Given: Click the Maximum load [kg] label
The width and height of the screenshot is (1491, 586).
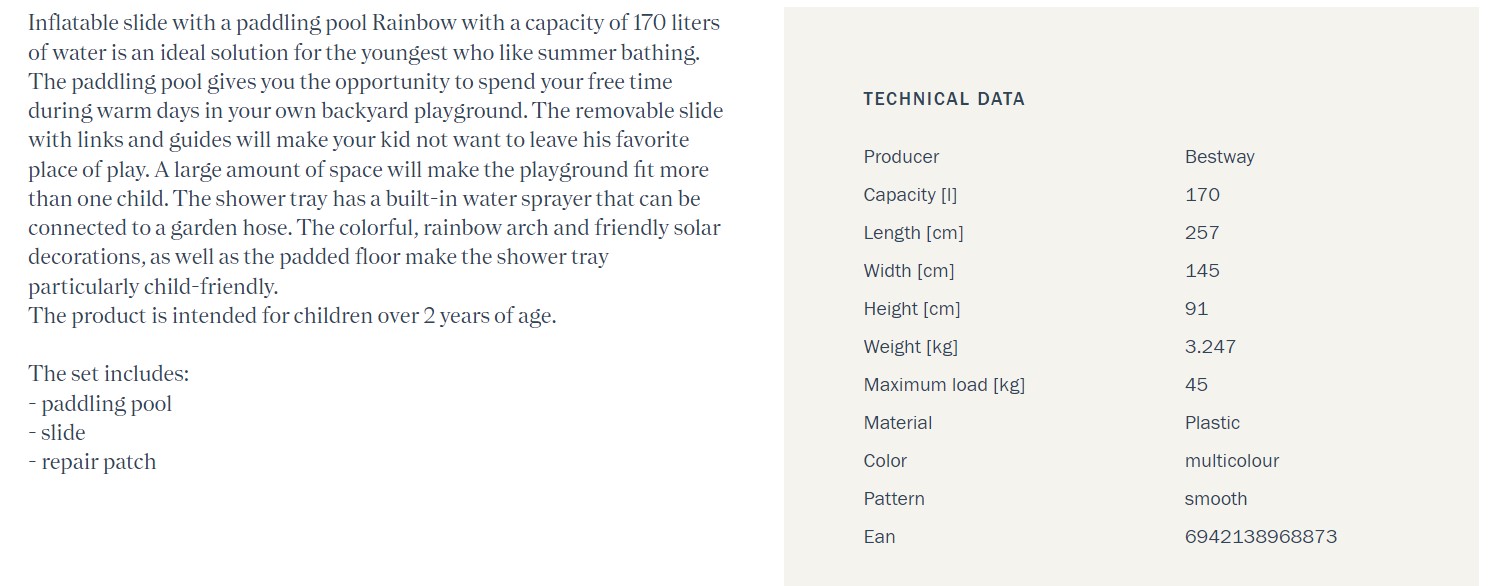Looking at the screenshot, I should tap(944, 385).
